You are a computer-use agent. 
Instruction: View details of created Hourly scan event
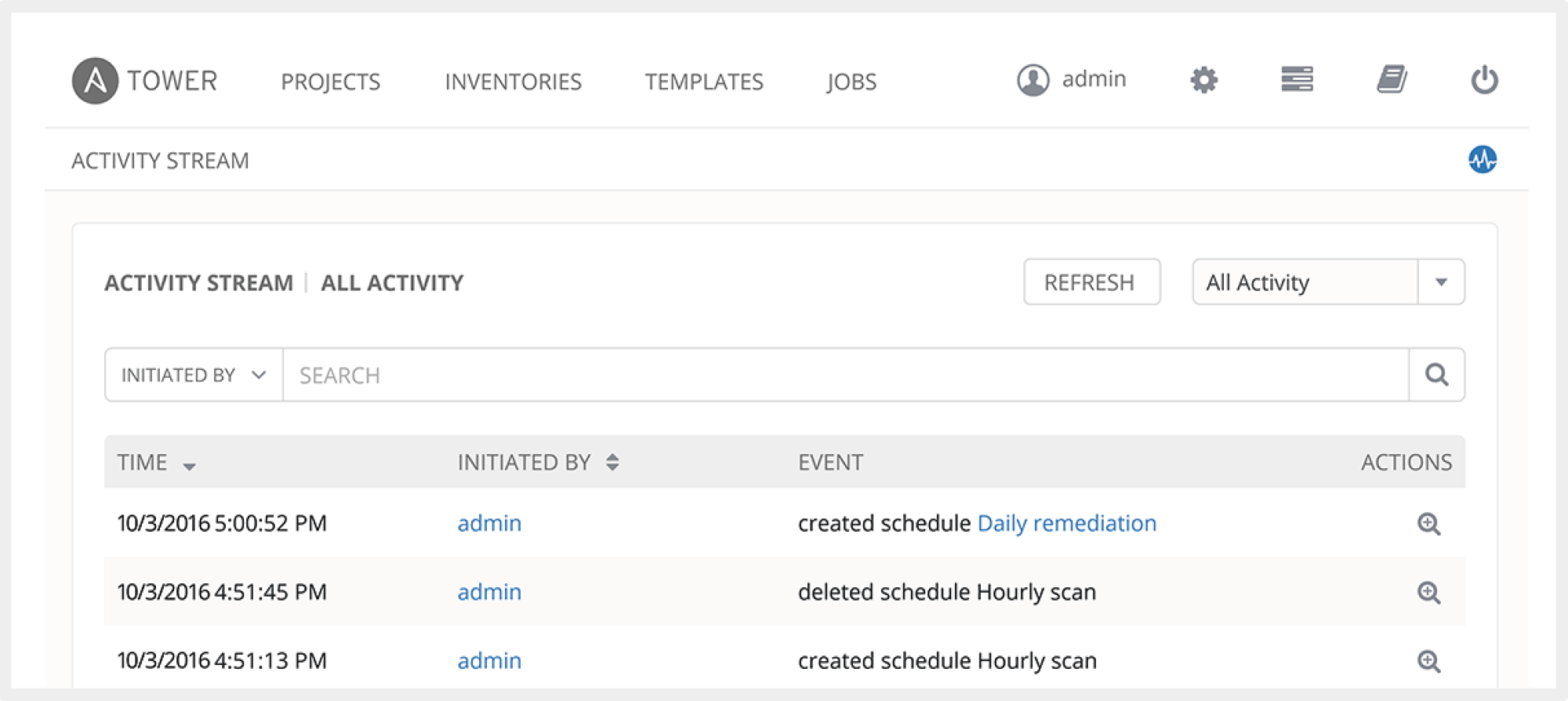coord(1428,661)
